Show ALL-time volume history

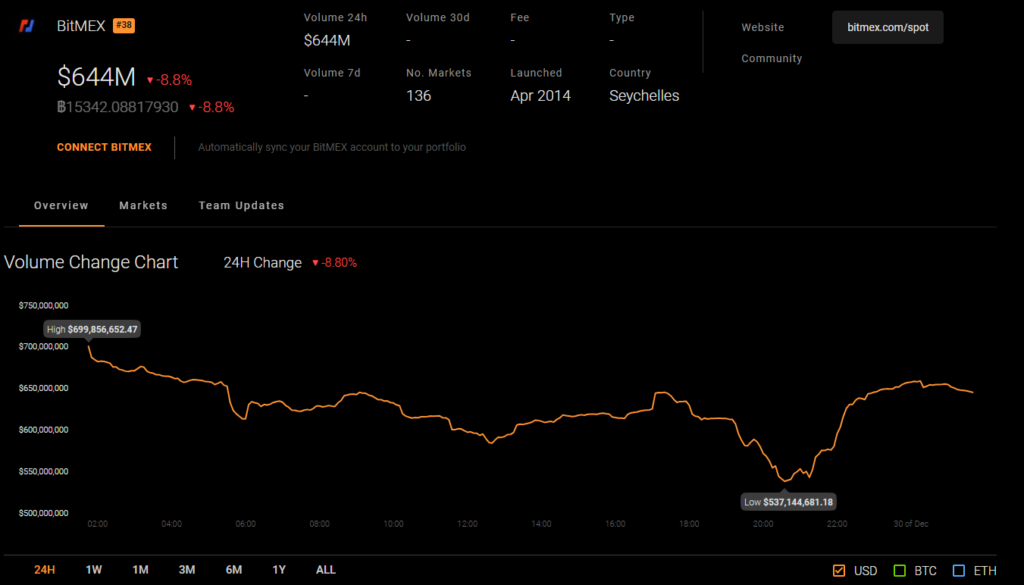[x=325, y=569]
